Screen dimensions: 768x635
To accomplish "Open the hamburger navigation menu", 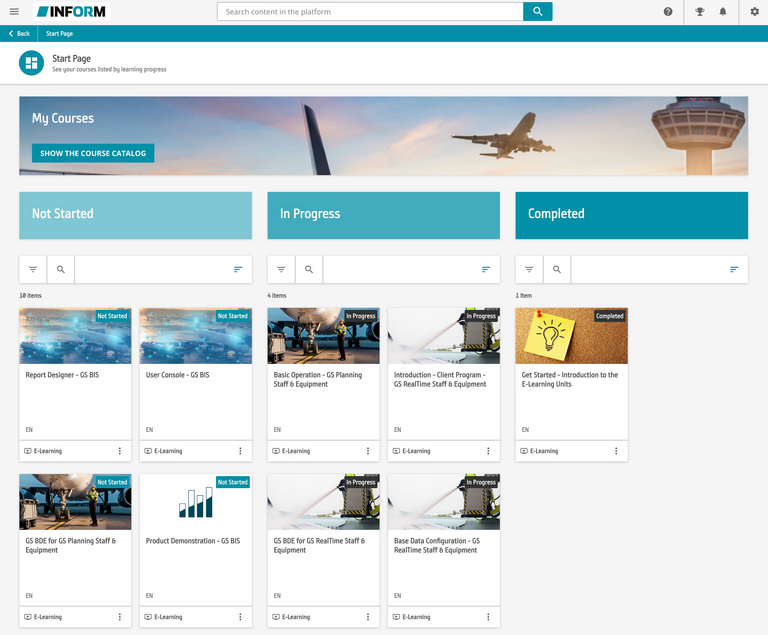I will click(x=14, y=11).
